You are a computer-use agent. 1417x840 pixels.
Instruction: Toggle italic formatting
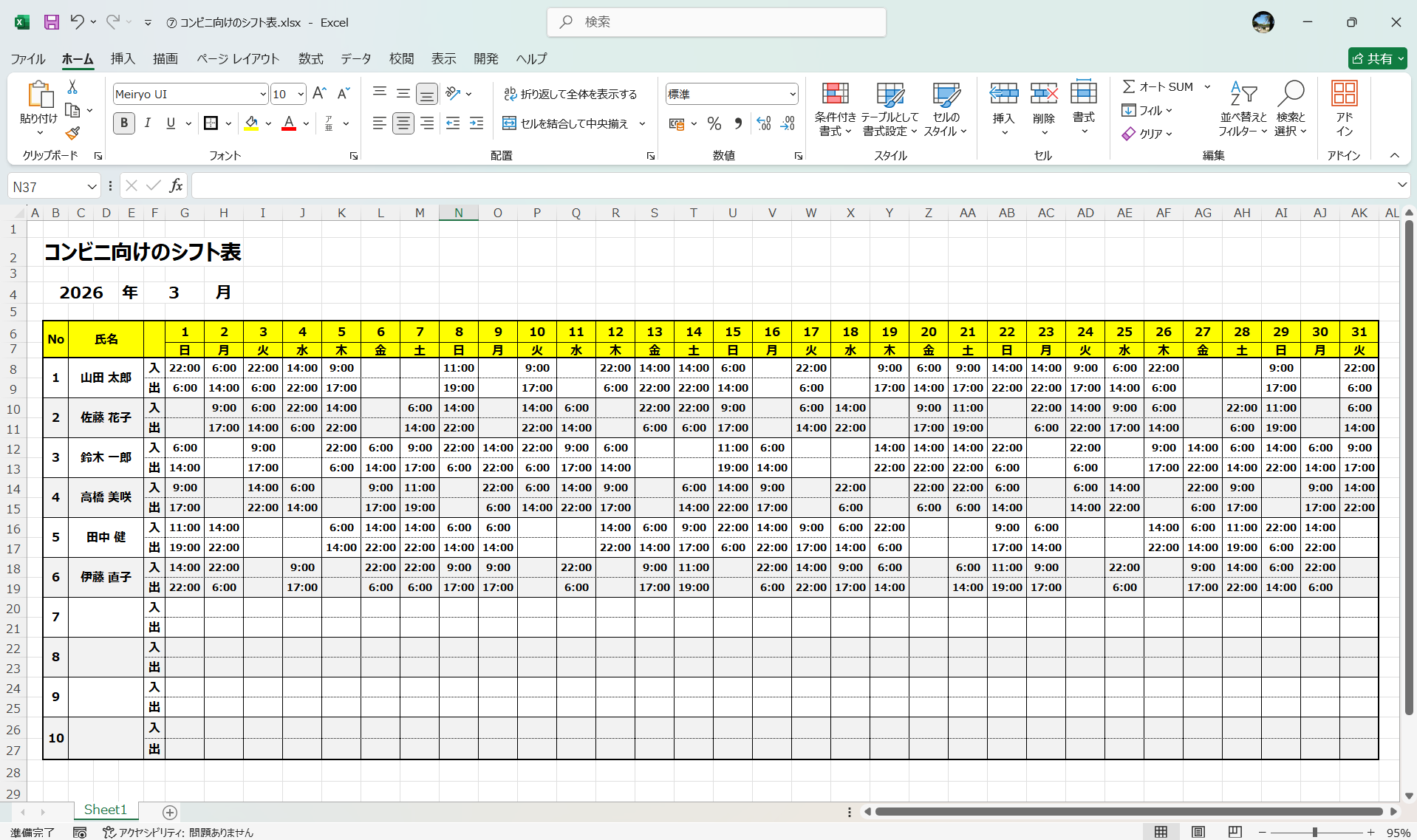[147, 123]
